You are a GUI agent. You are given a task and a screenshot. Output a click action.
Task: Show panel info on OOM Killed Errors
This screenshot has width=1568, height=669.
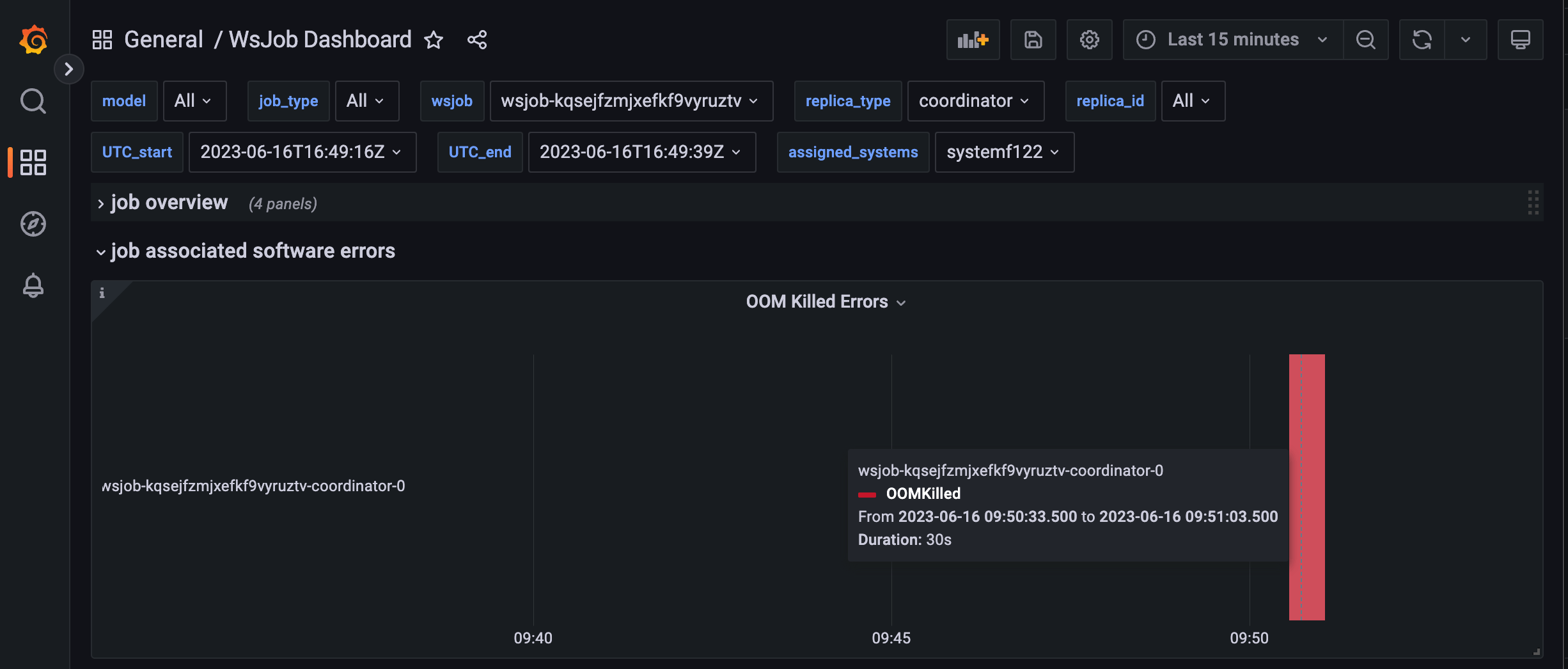pos(102,293)
